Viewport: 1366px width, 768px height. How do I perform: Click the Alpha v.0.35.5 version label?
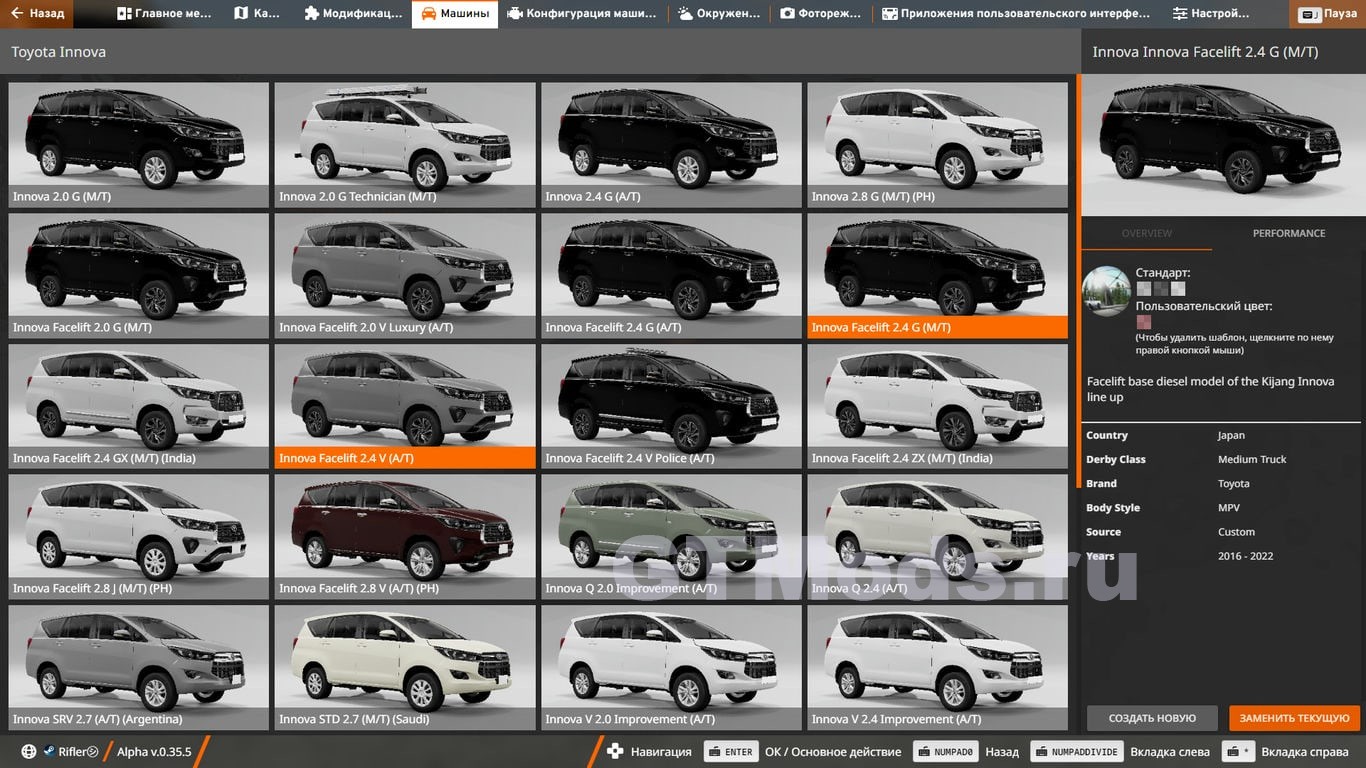(x=154, y=752)
